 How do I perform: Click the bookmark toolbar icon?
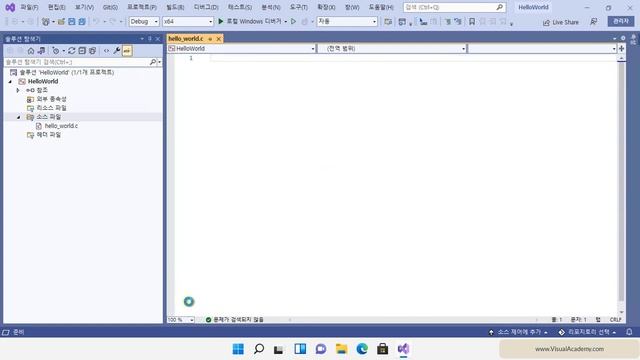tap(472, 22)
